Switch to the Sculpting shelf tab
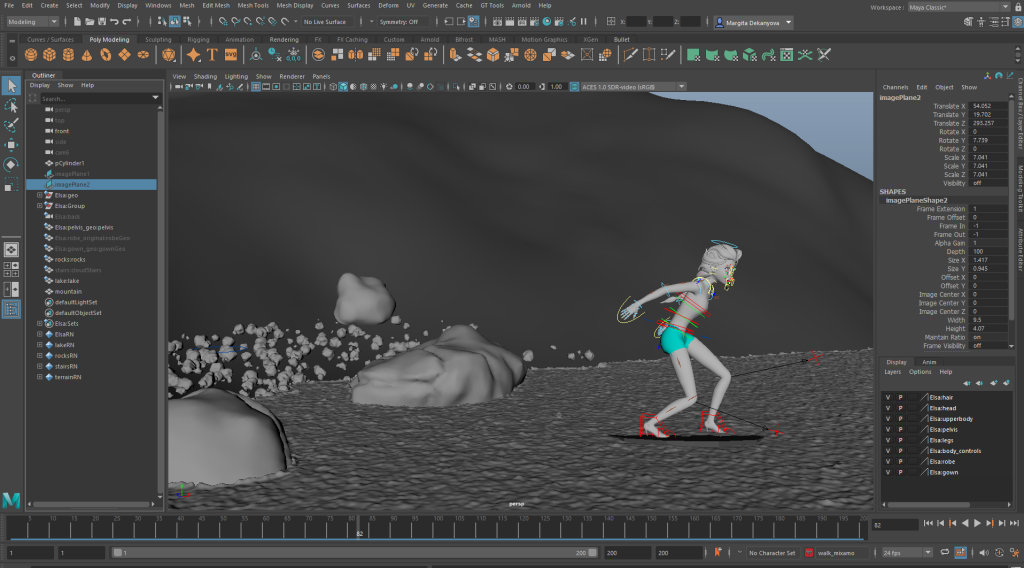 (x=158, y=39)
